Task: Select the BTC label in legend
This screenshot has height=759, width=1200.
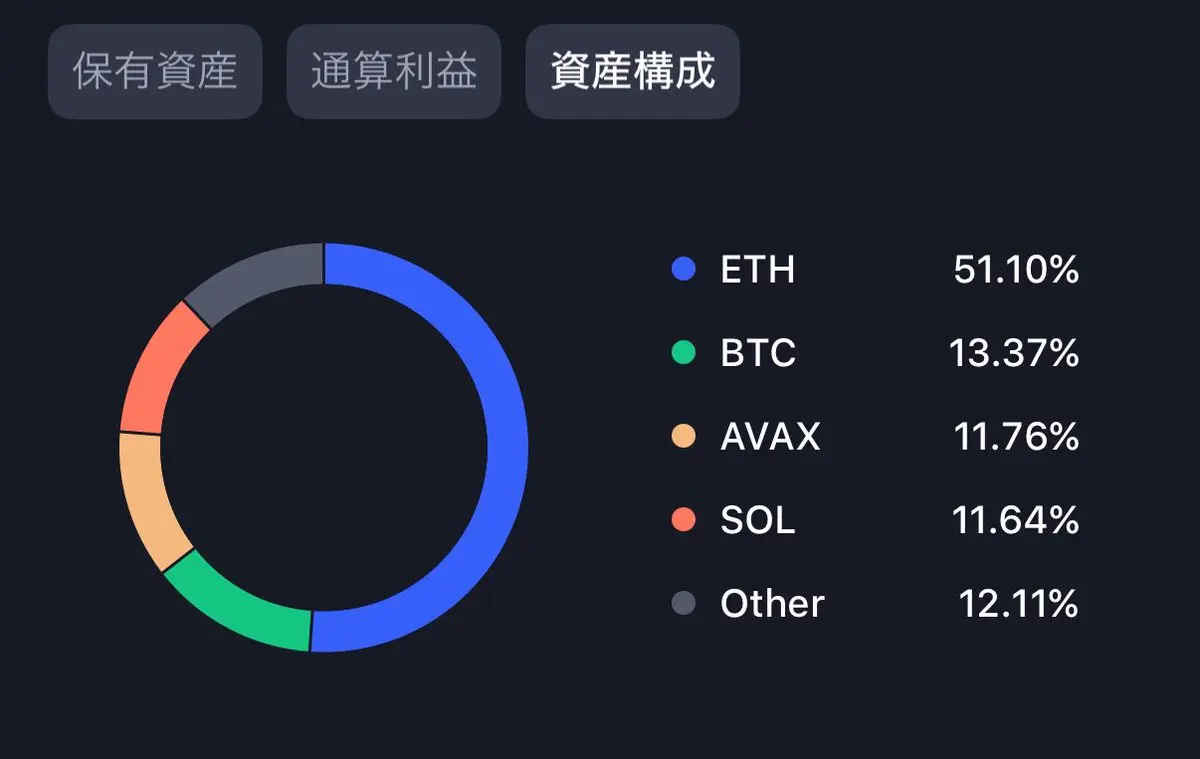Action: pos(758,352)
